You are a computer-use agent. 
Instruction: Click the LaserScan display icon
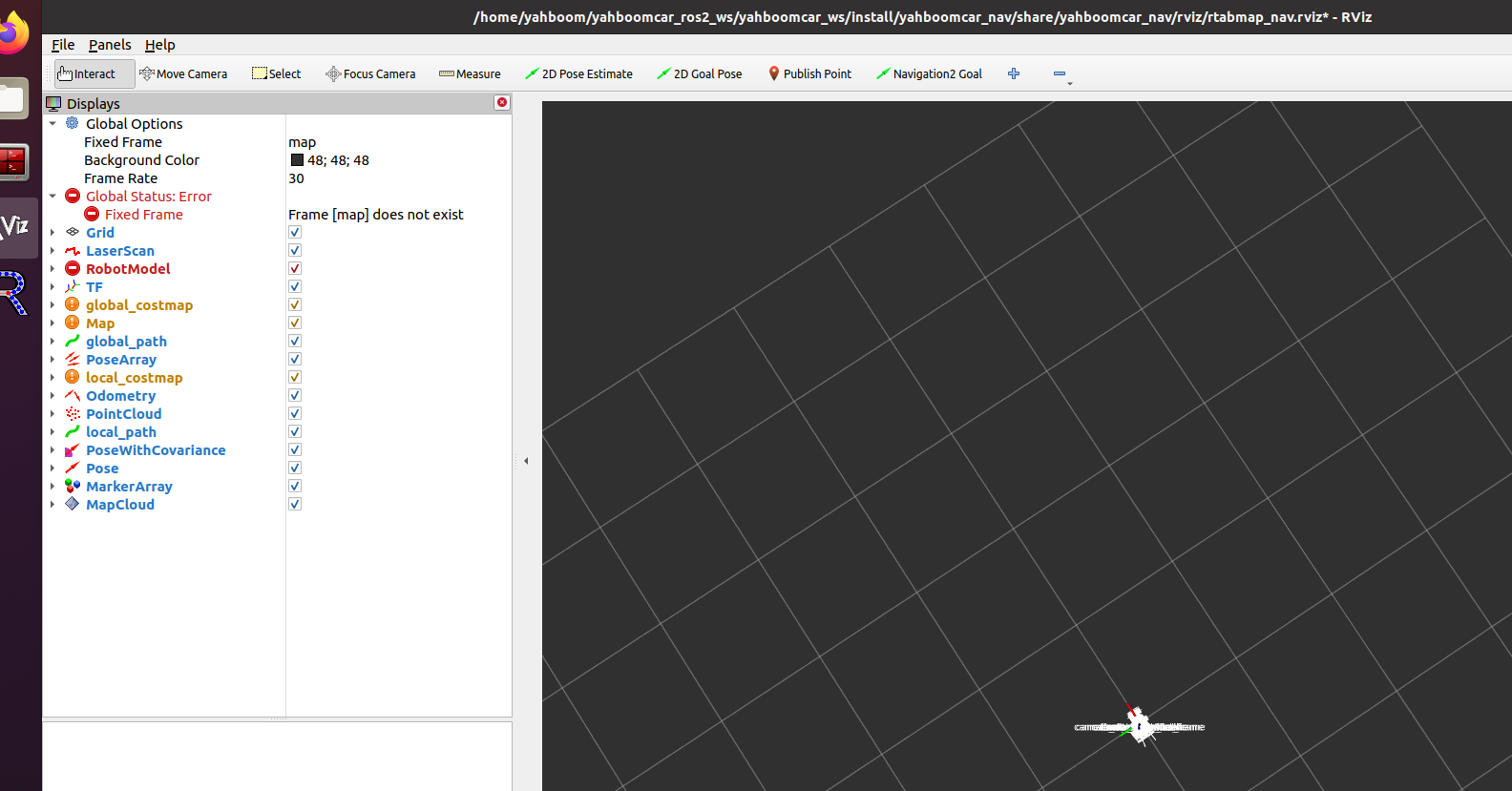click(73, 250)
